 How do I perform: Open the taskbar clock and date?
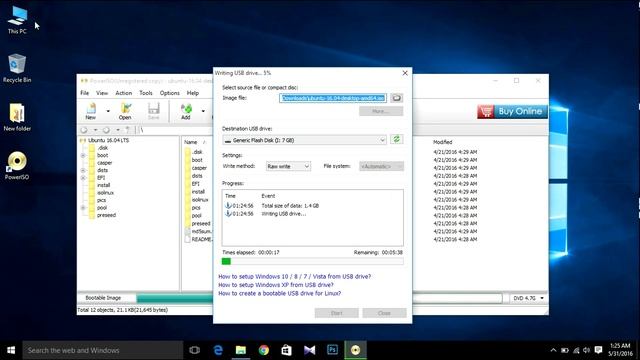pyautogui.click(x=620, y=350)
